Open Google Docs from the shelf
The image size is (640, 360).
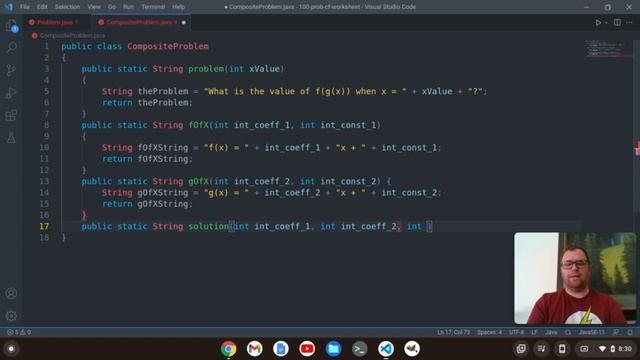(281, 349)
